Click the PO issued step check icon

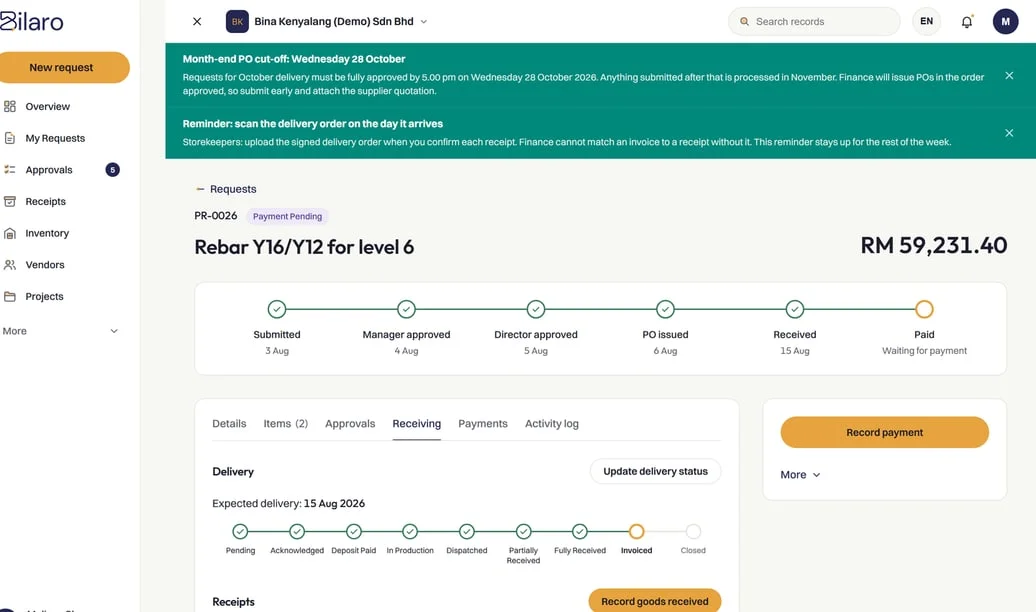pyautogui.click(x=665, y=309)
